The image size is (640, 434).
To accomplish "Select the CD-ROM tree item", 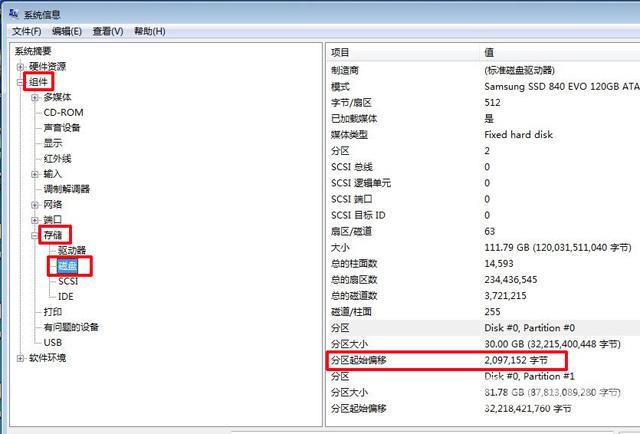I will click(x=62, y=112).
